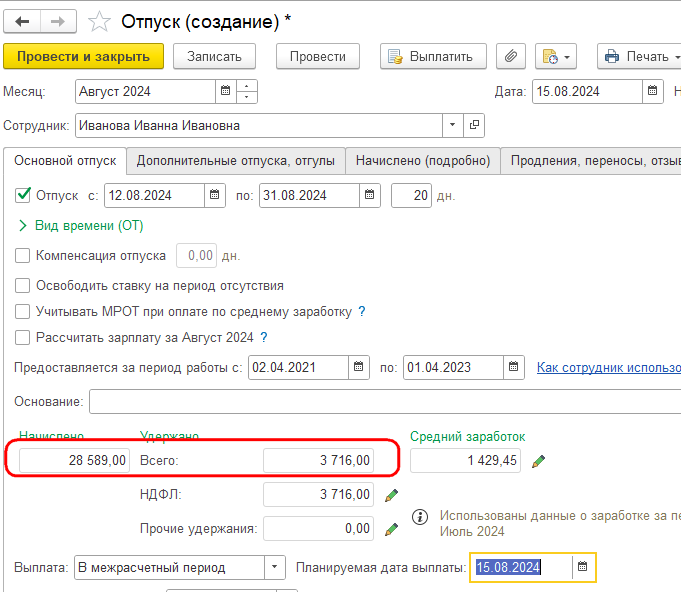
Task: Click the Начислено amount 28 589,00
Action: point(74,460)
